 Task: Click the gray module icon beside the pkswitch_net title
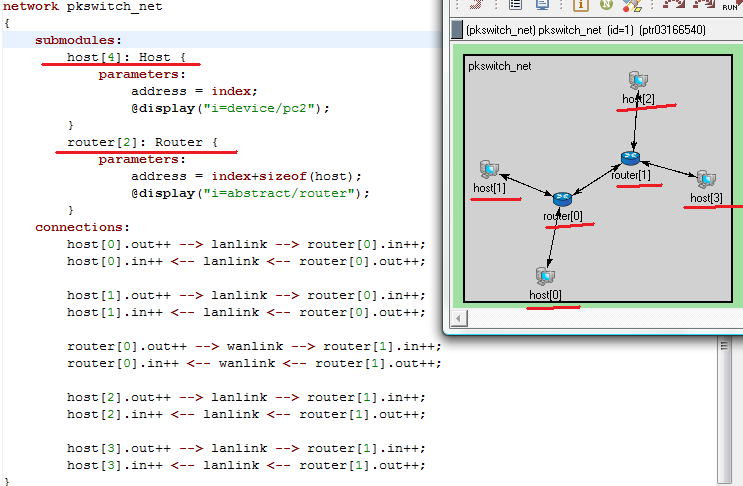457,29
